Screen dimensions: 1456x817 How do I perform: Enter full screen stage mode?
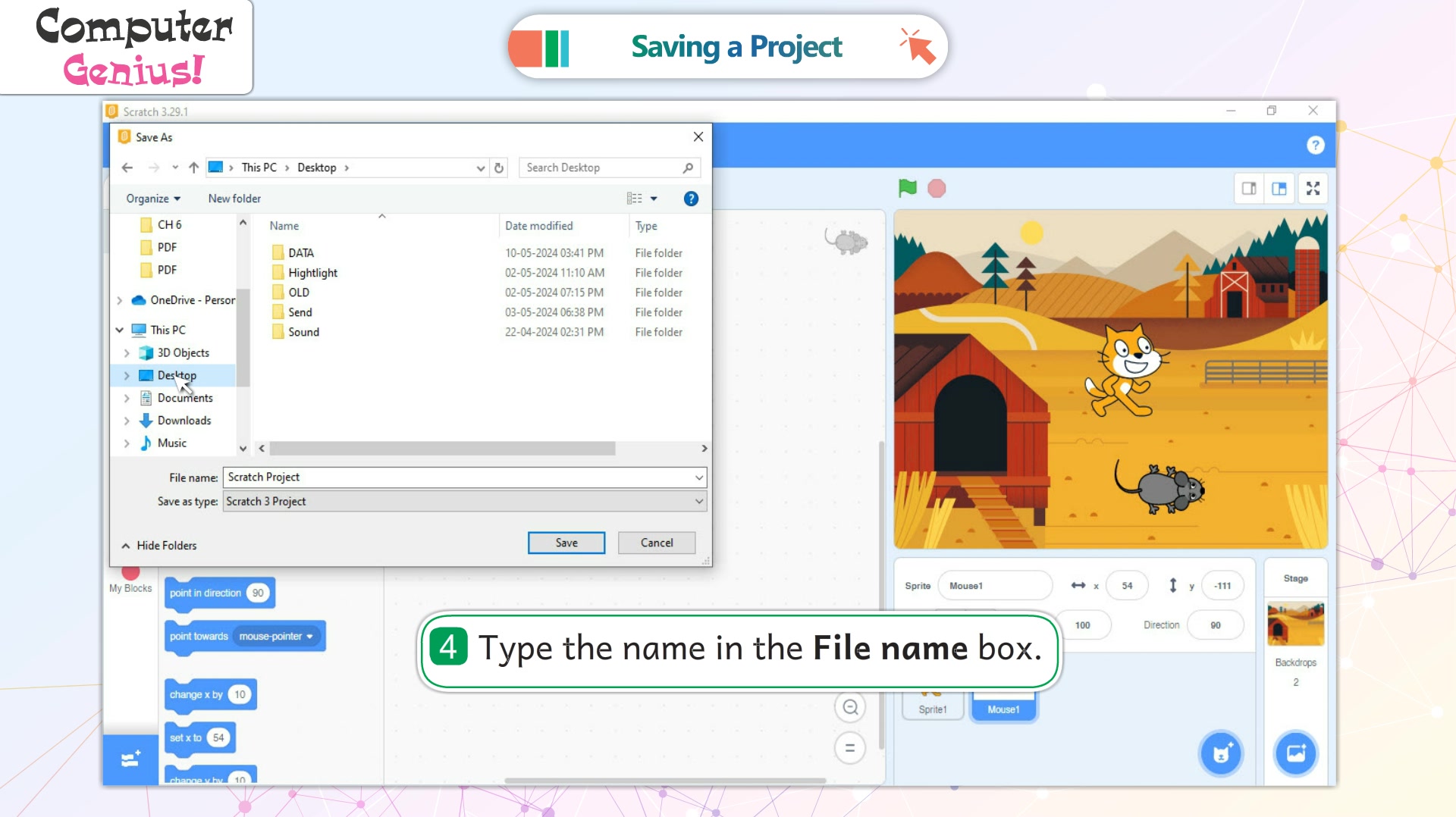click(x=1313, y=188)
